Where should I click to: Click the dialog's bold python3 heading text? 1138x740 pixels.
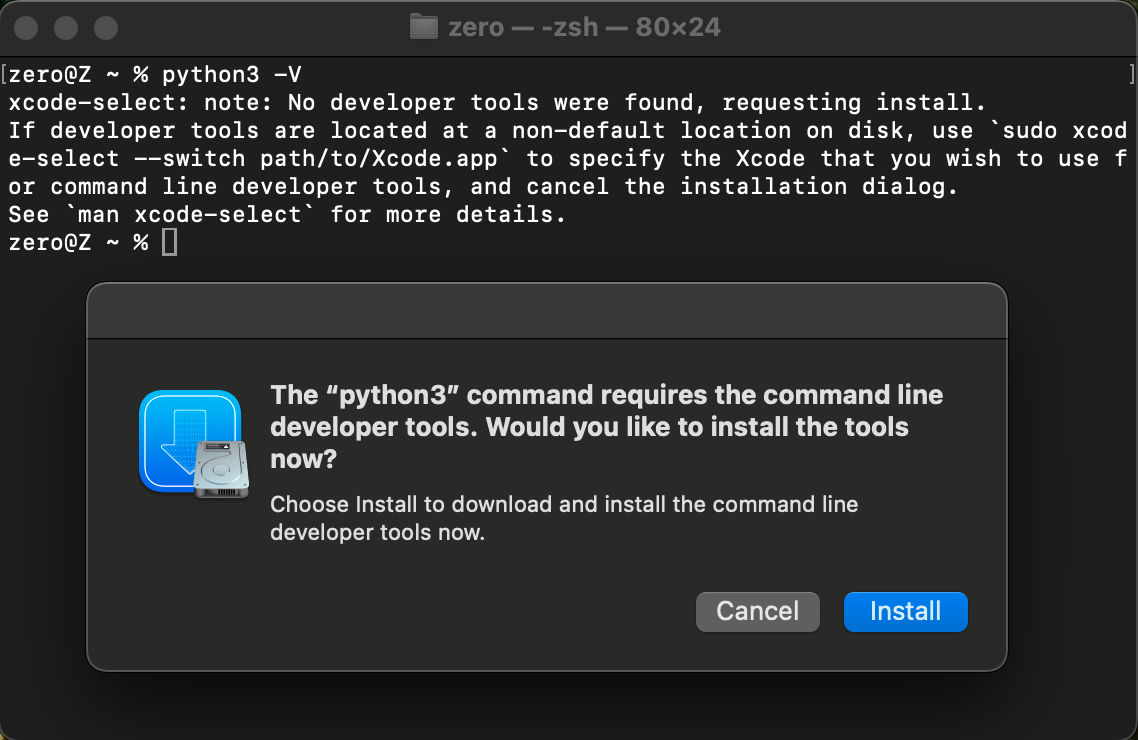coord(607,427)
